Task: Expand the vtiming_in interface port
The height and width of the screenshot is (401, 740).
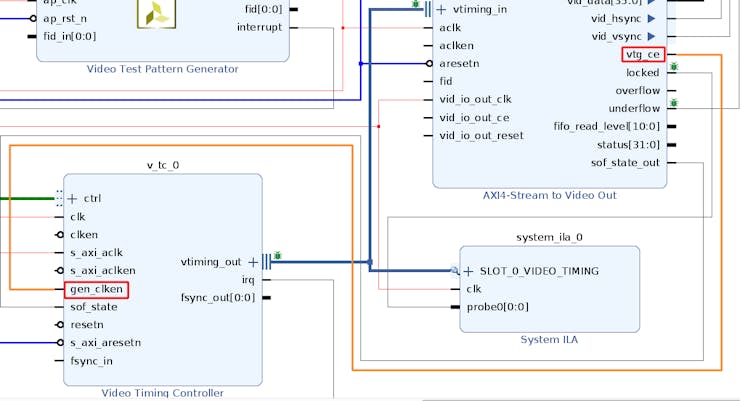Action: click(441, 9)
